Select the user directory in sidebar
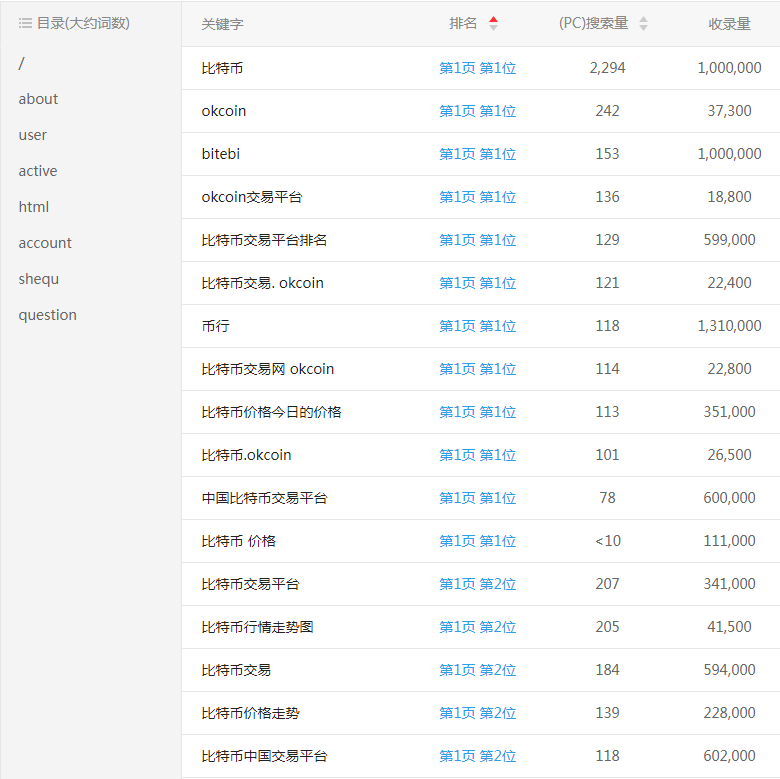 pyautogui.click(x=33, y=135)
